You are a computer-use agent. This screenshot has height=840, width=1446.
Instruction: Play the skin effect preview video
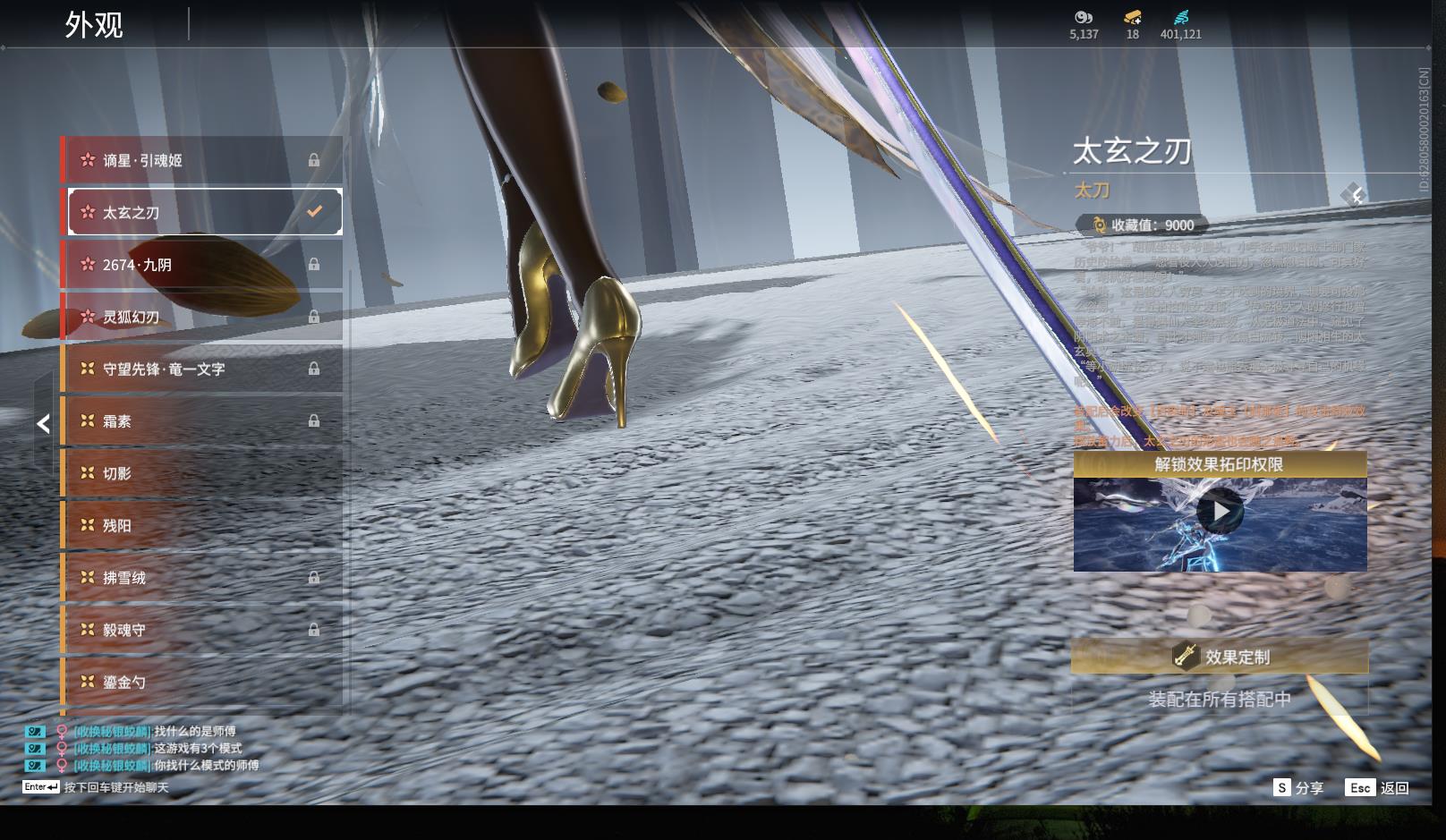tap(1220, 512)
